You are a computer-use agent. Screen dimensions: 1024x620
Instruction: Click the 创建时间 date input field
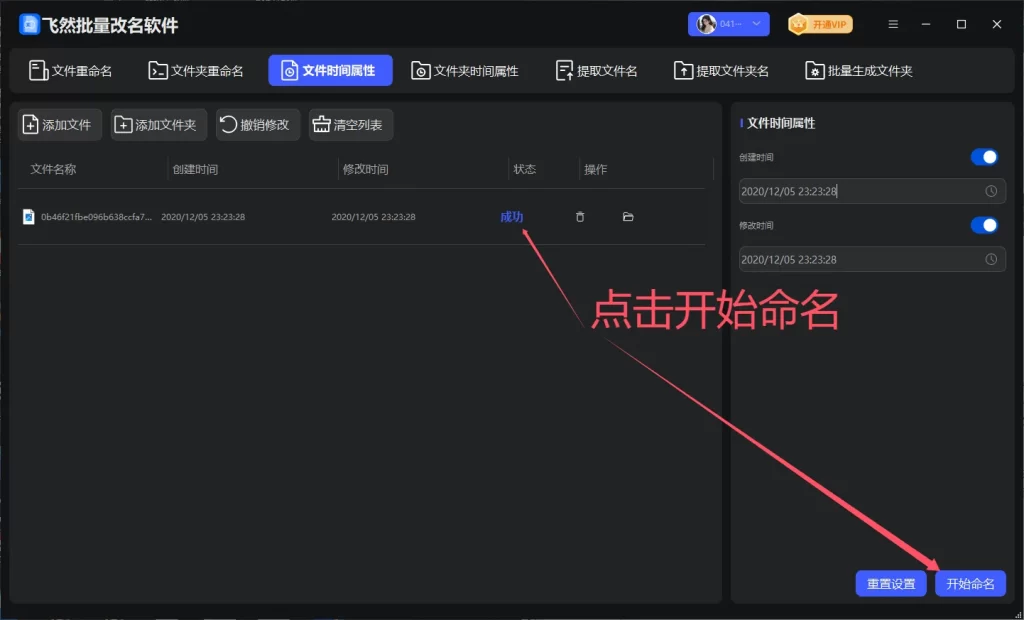click(855, 191)
